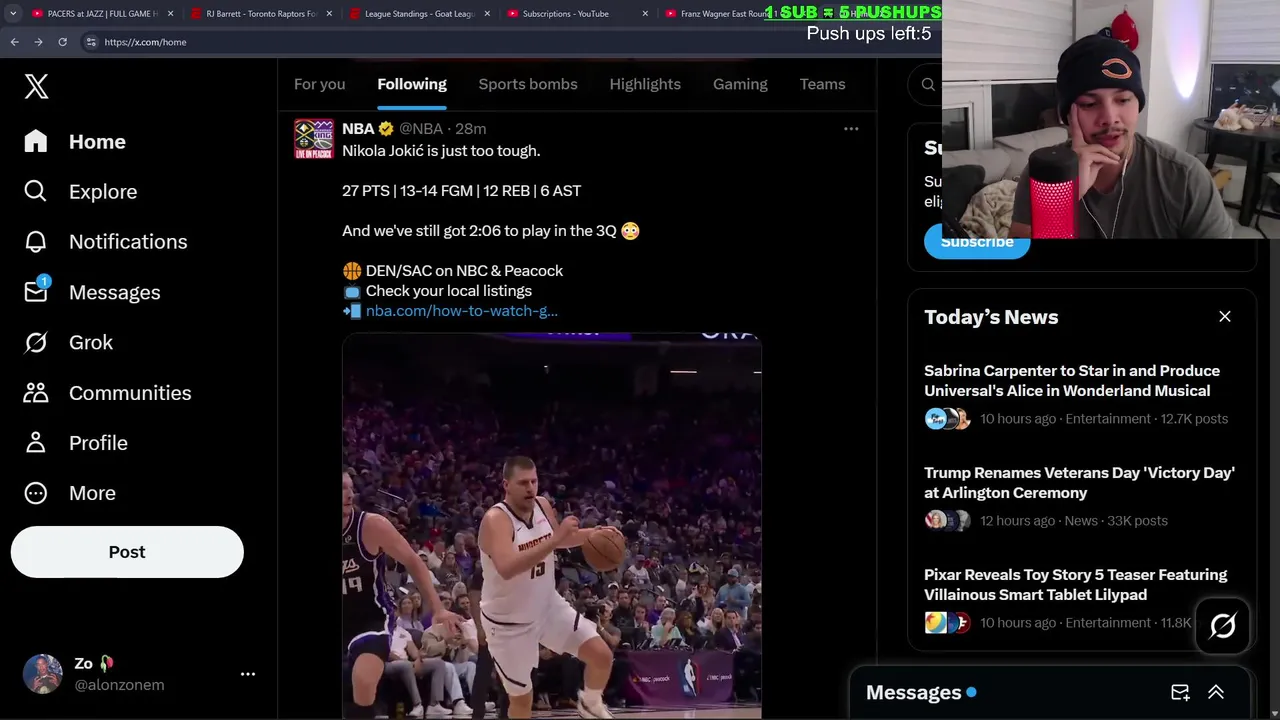The image size is (1280, 720).
Task: Click the Home house icon
Action: pyautogui.click(x=36, y=141)
